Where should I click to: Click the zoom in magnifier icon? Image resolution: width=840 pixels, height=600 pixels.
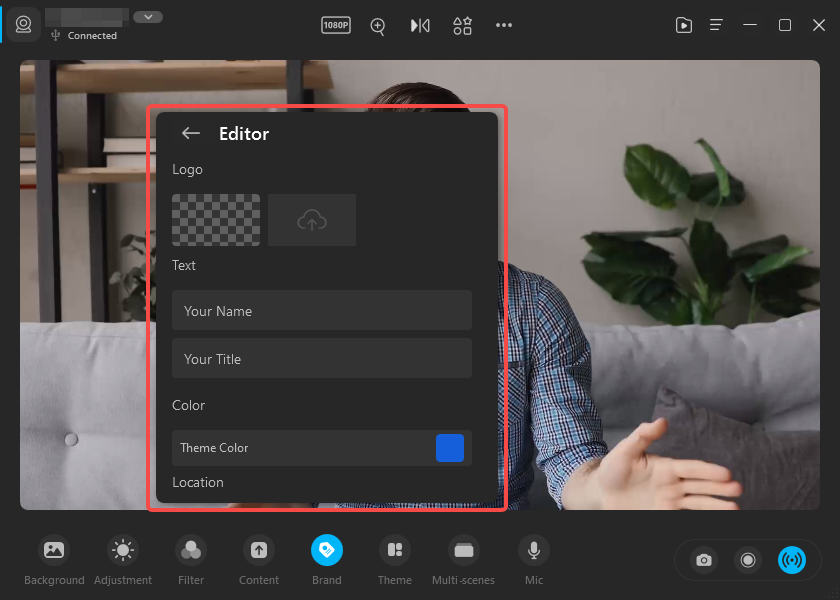[x=378, y=26]
